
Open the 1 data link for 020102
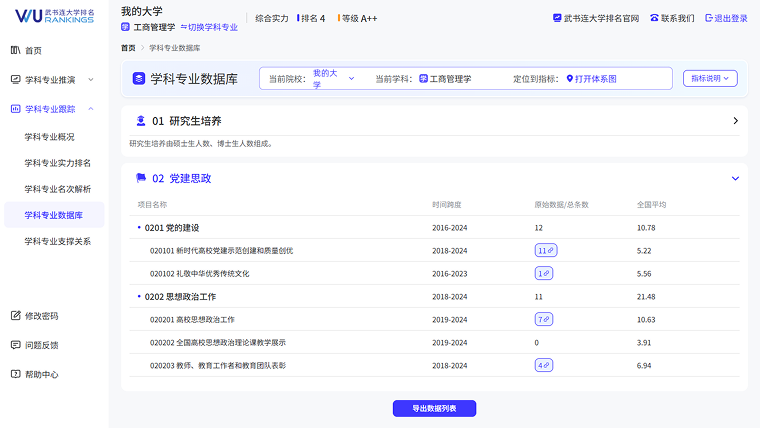[x=544, y=273]
